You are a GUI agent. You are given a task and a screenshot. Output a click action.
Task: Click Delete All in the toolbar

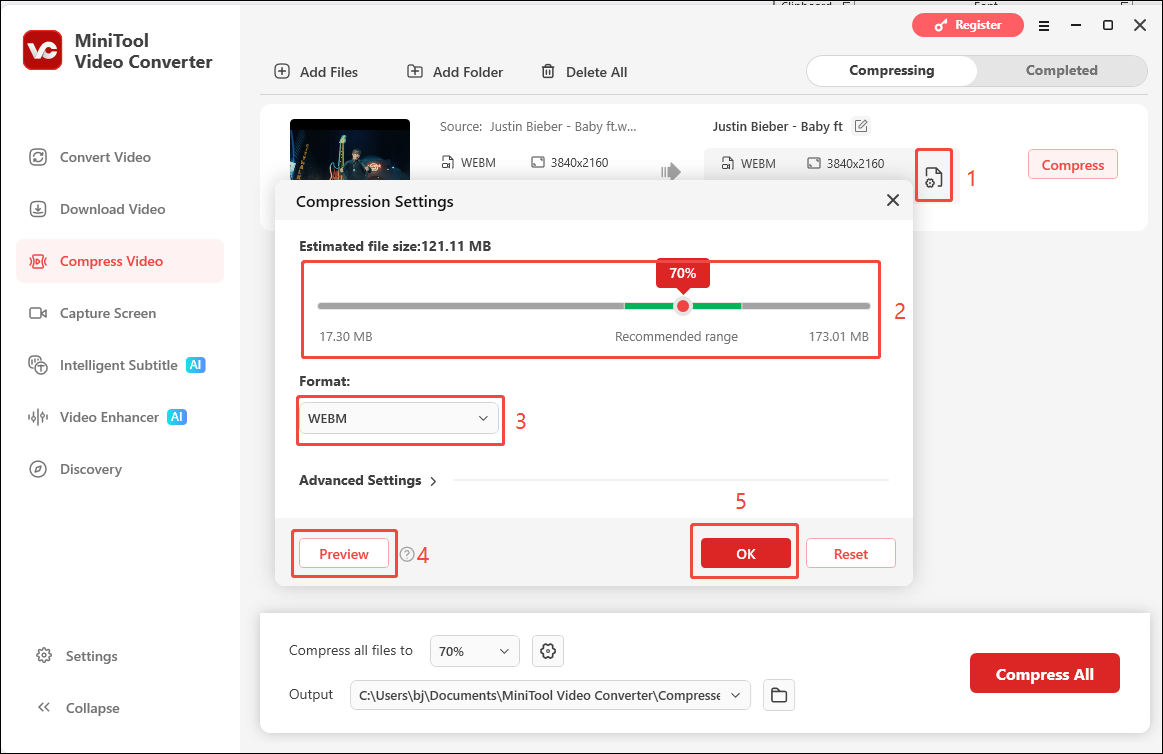584,72
